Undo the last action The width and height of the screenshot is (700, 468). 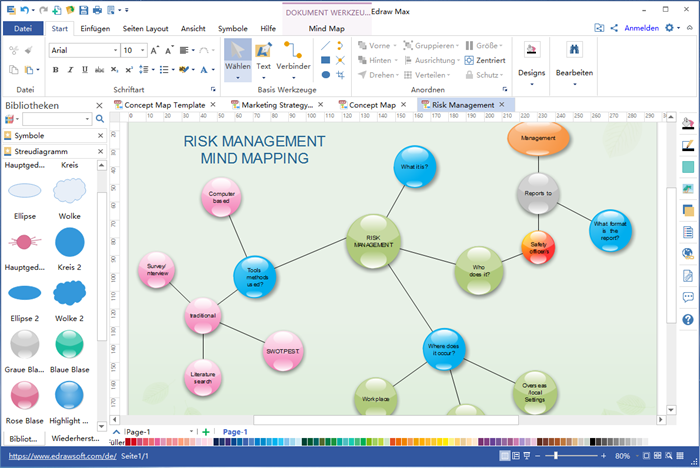click(x=25, y=10)
